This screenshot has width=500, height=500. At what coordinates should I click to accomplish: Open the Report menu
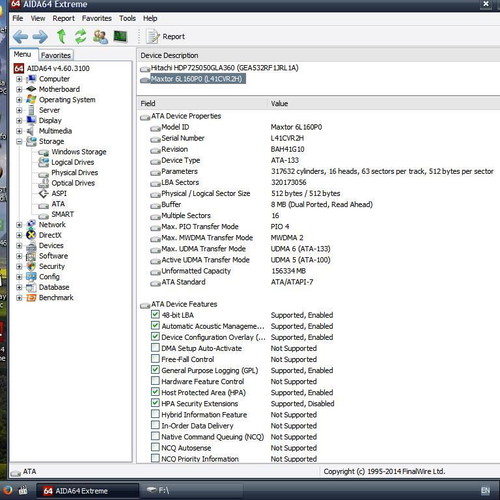(x=63, y=18)
